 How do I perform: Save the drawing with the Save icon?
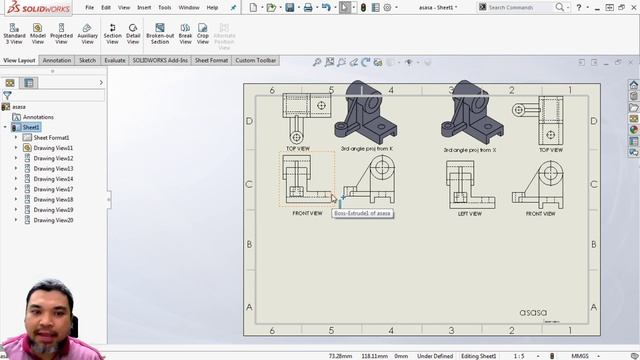click(289, 7)
